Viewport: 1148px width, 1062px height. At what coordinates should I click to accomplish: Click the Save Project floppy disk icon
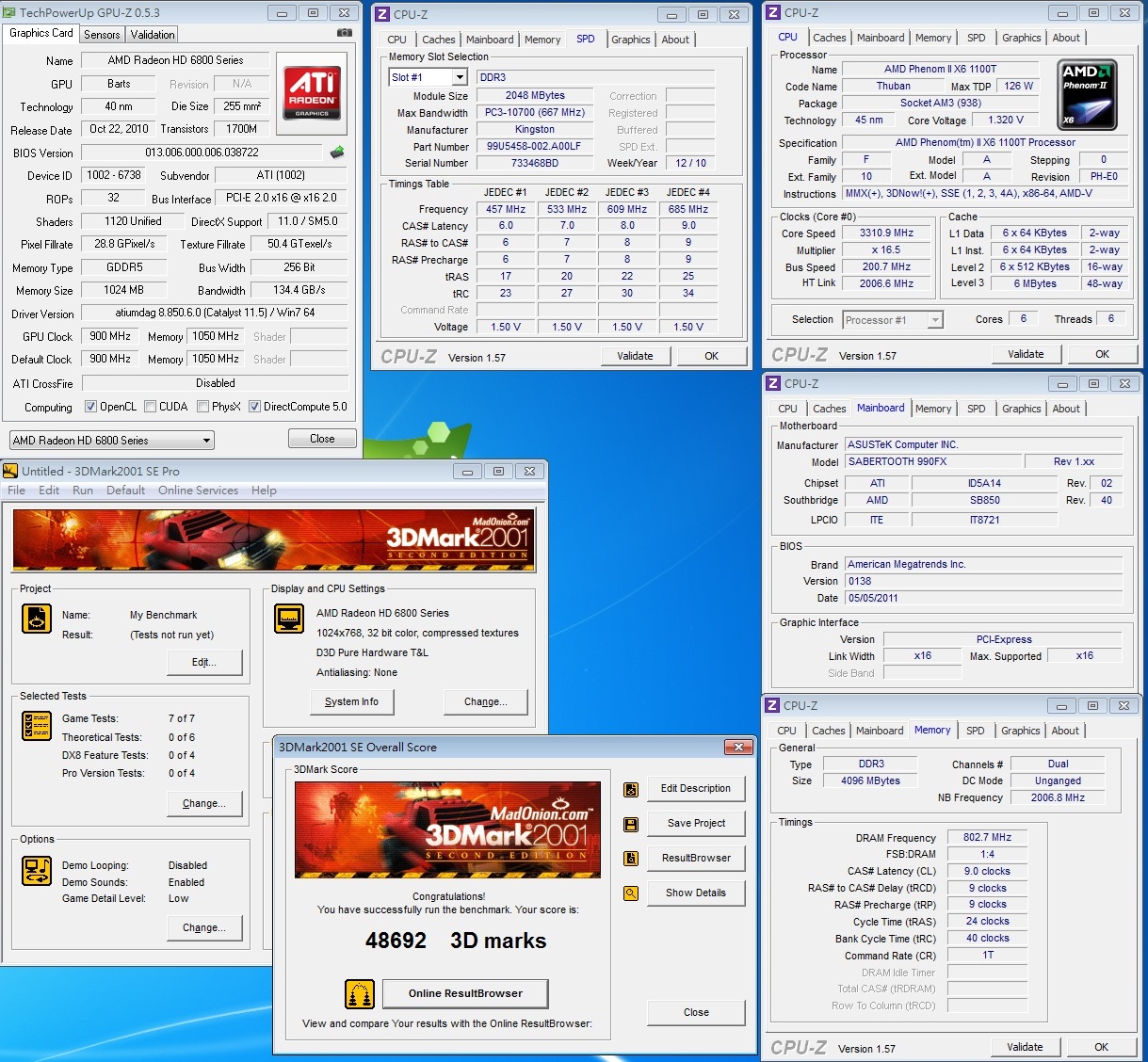(x=631, y=824)
